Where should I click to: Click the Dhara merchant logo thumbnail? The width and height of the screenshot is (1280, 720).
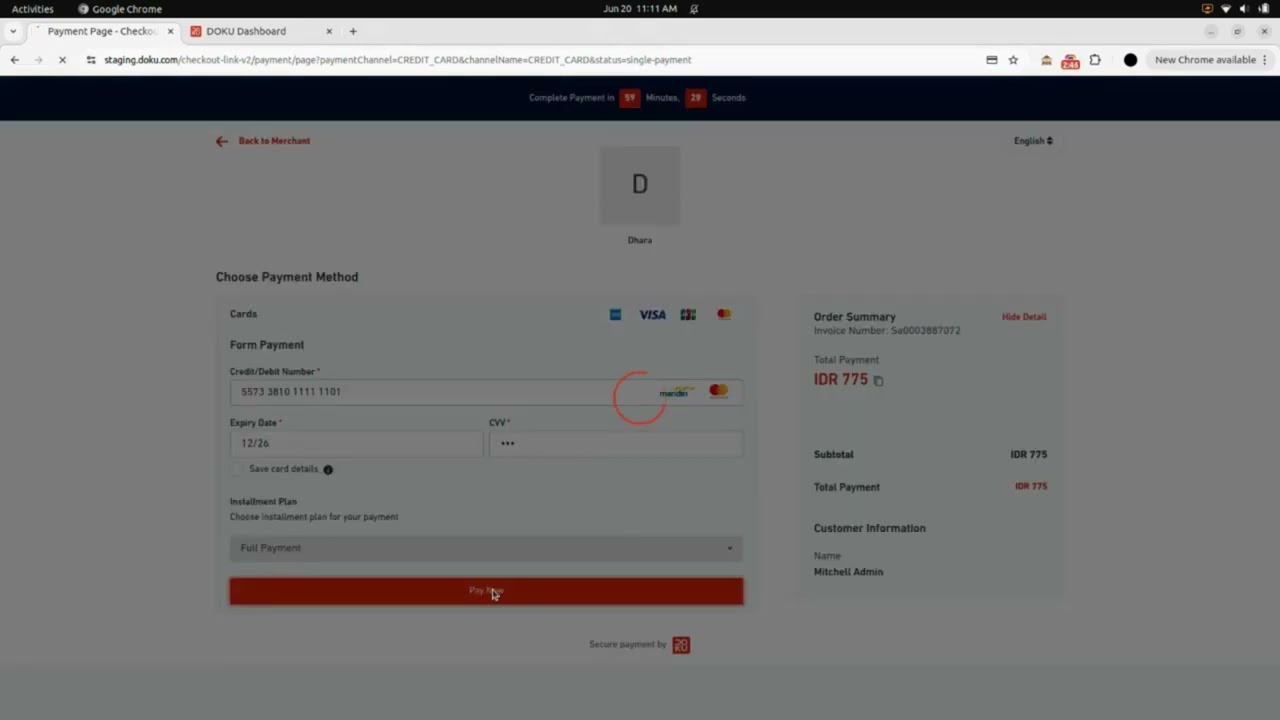(x=640, y=185)
